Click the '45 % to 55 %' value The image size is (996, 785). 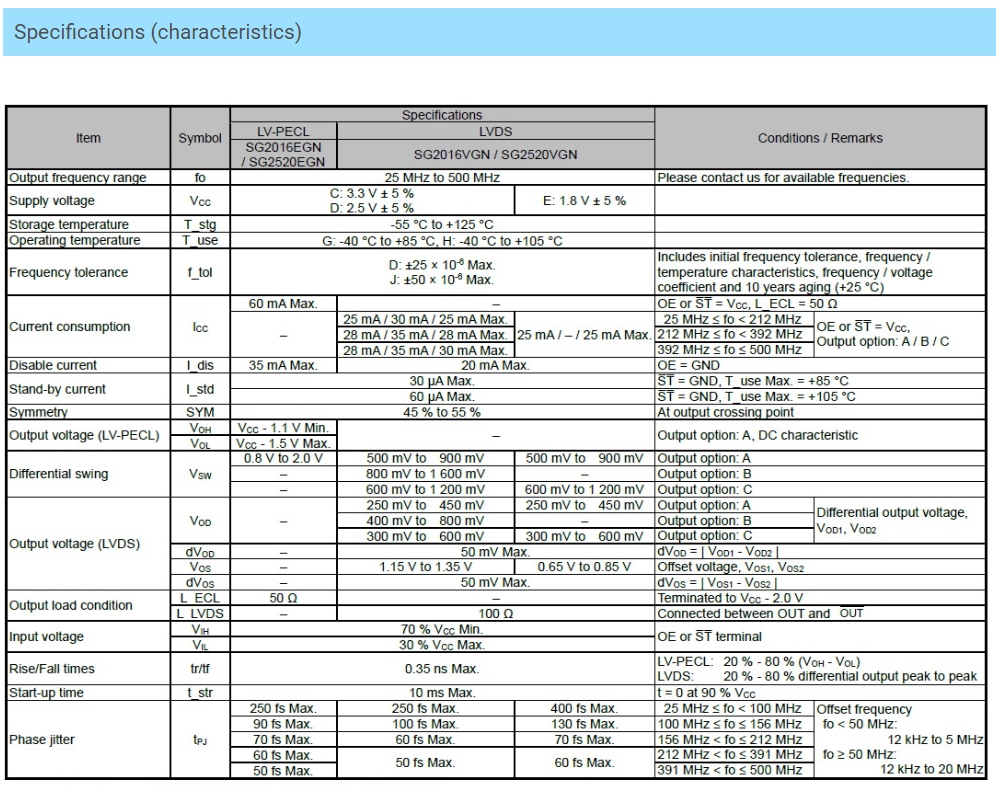coord(442,412)
